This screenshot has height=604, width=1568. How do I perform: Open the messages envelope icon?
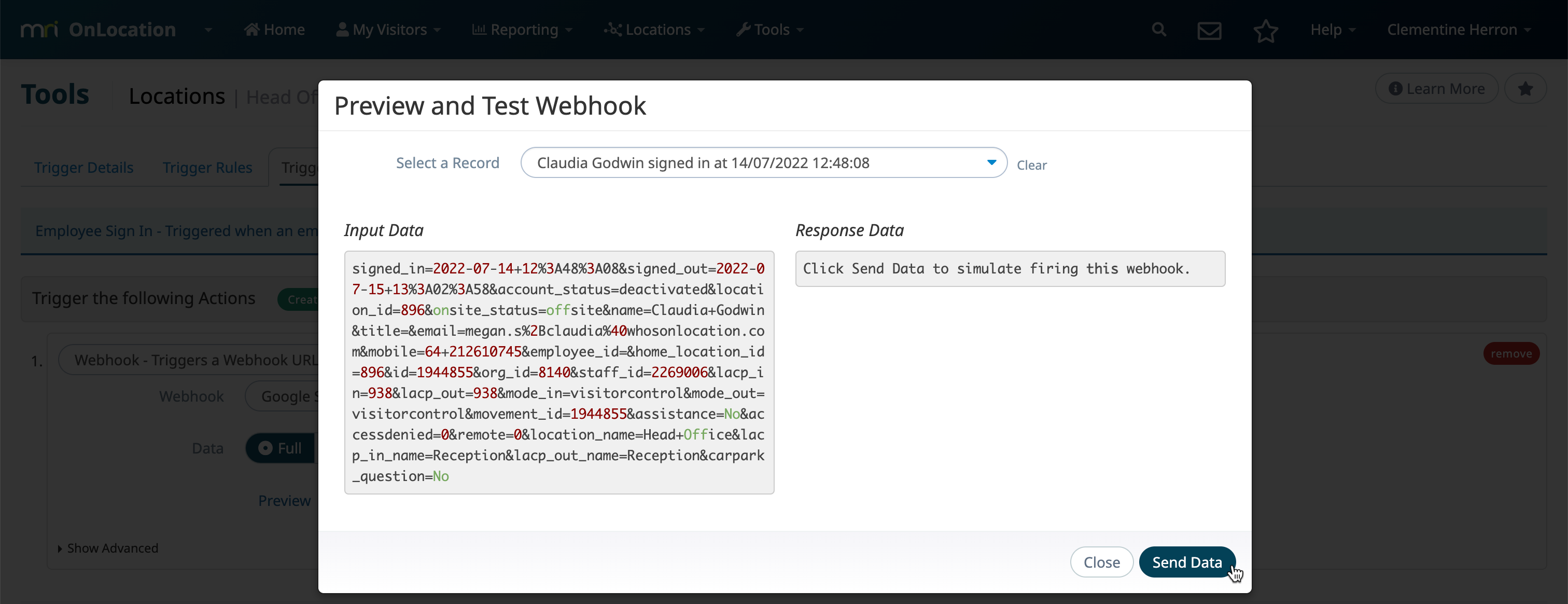(1209, 31)
